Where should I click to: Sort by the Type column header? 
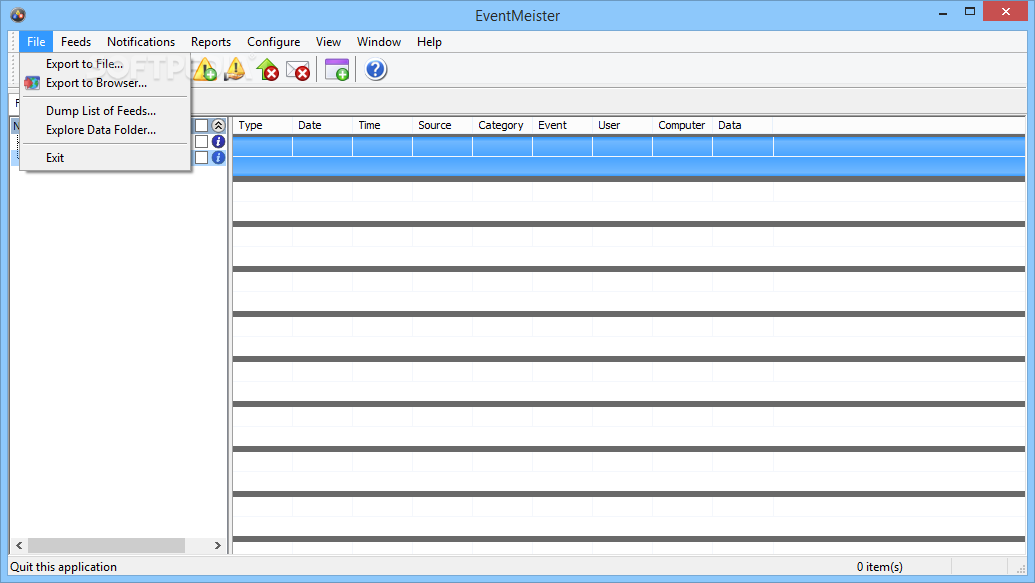coord(262,125)
